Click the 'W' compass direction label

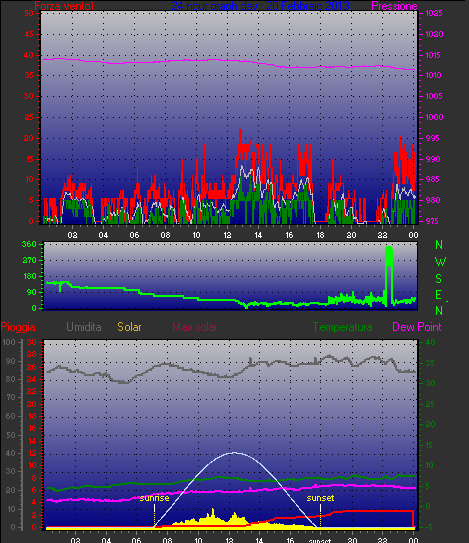(x=440, y=262)
